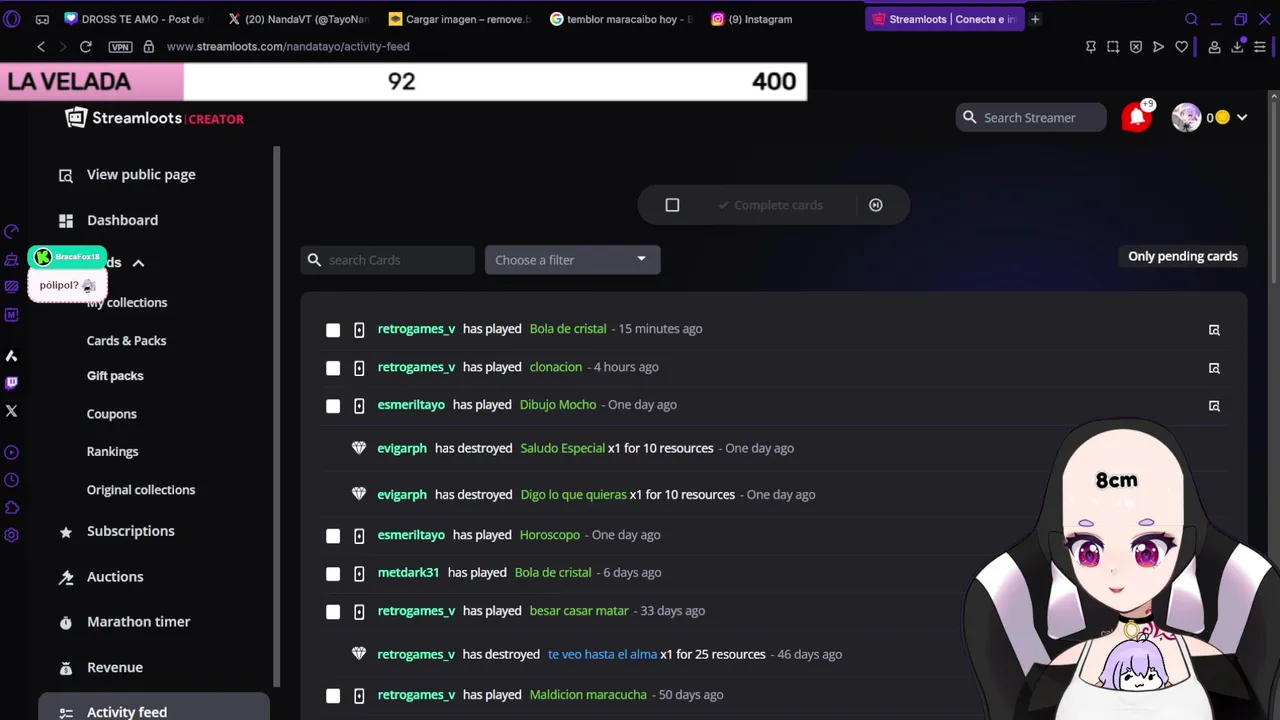Check the box for retrogames_v Bola de cristal

tap(333, 329)
